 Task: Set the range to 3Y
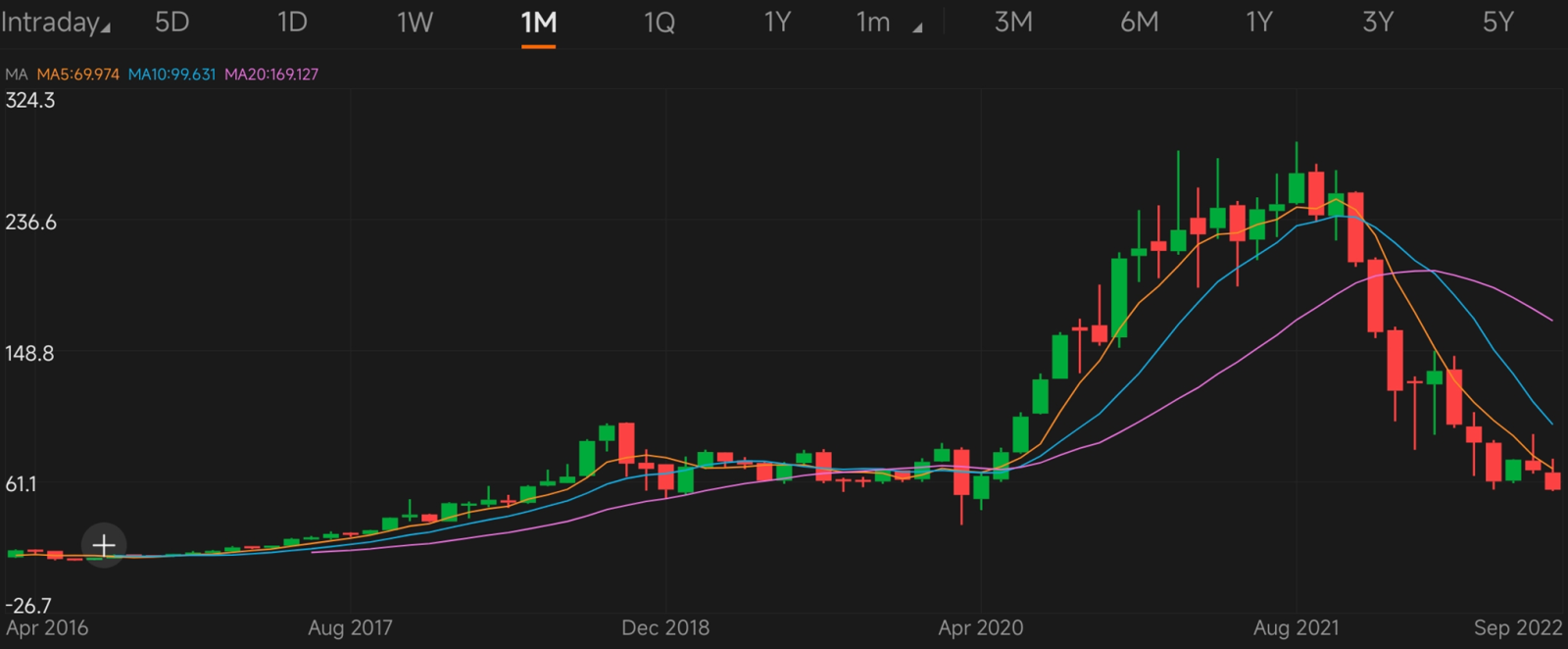tap(1378, 23)
